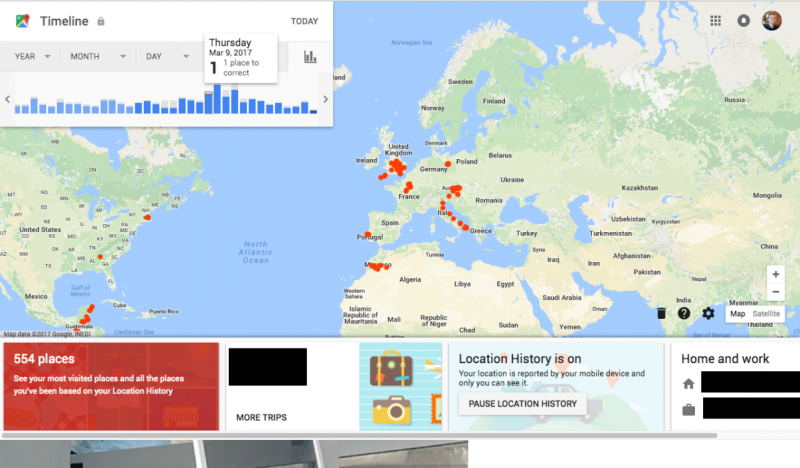Open the DAY dropdown
This screenshot has width=800, height=468.
167,56
